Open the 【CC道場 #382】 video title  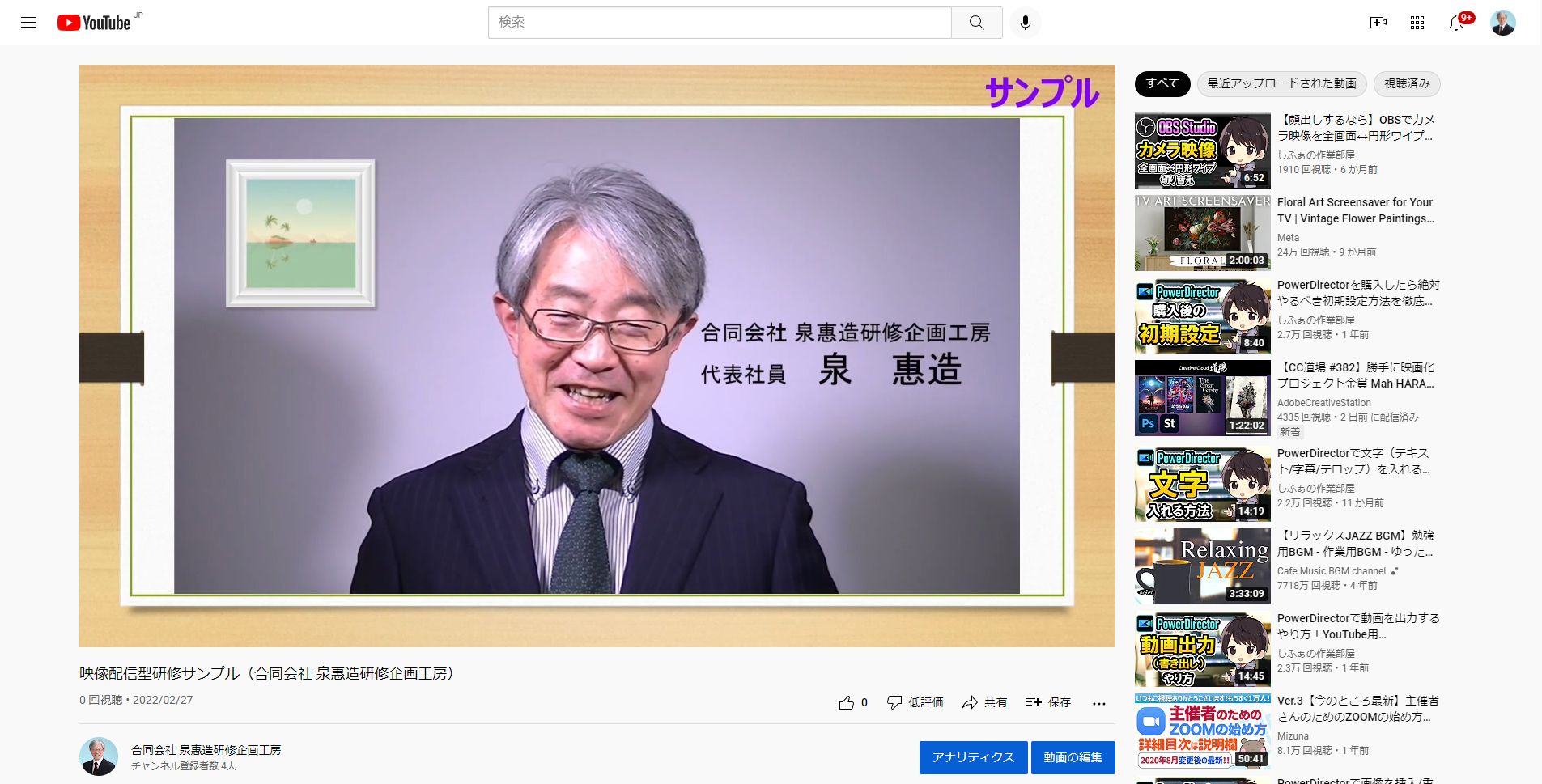pos(1356,375)
